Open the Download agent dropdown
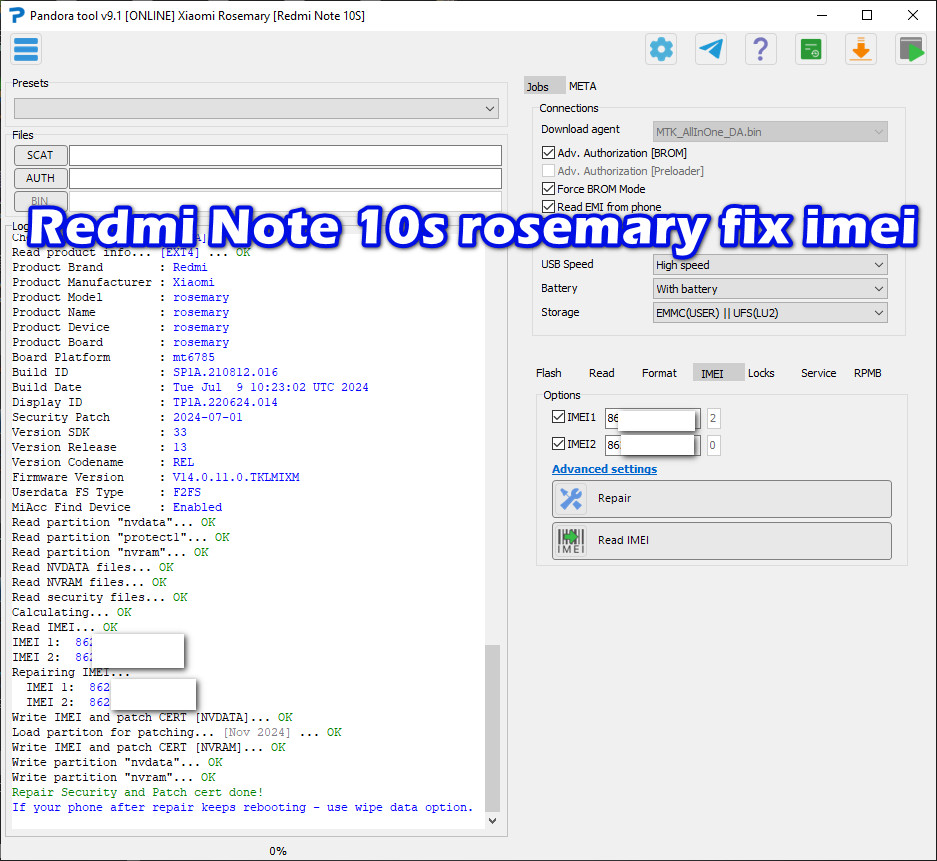Screen dimensions: 937x861 tap(770, 132)
